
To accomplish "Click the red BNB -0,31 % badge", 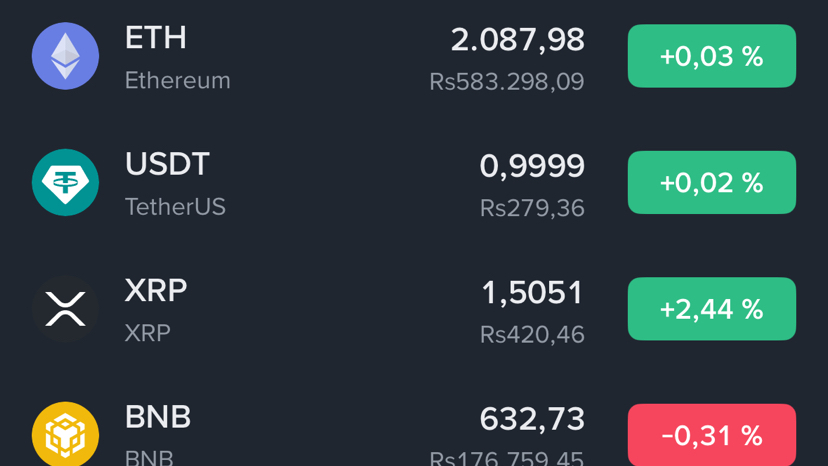I will tap(711, 435).
